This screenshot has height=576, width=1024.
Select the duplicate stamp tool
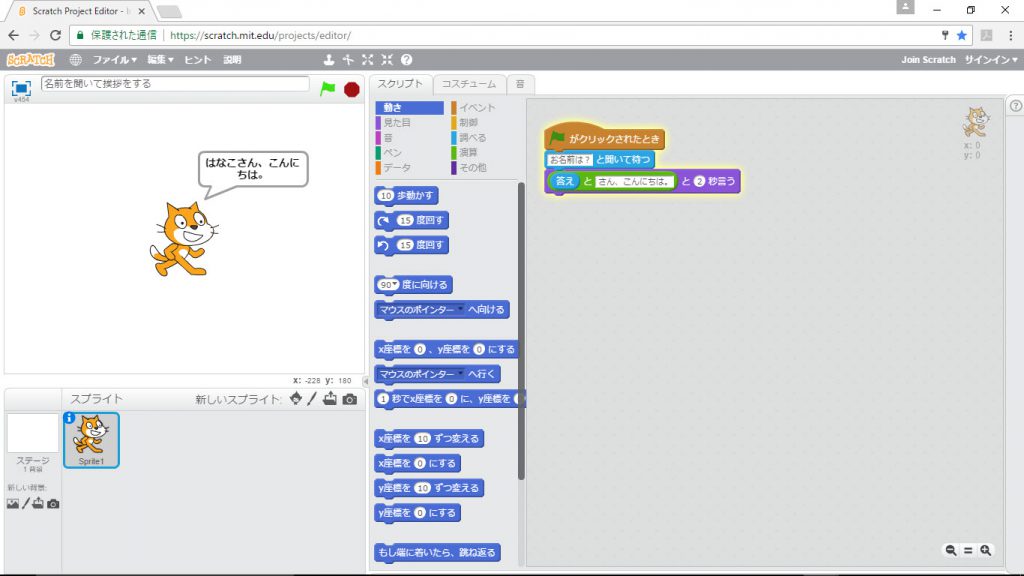click(x=329, y=59)
